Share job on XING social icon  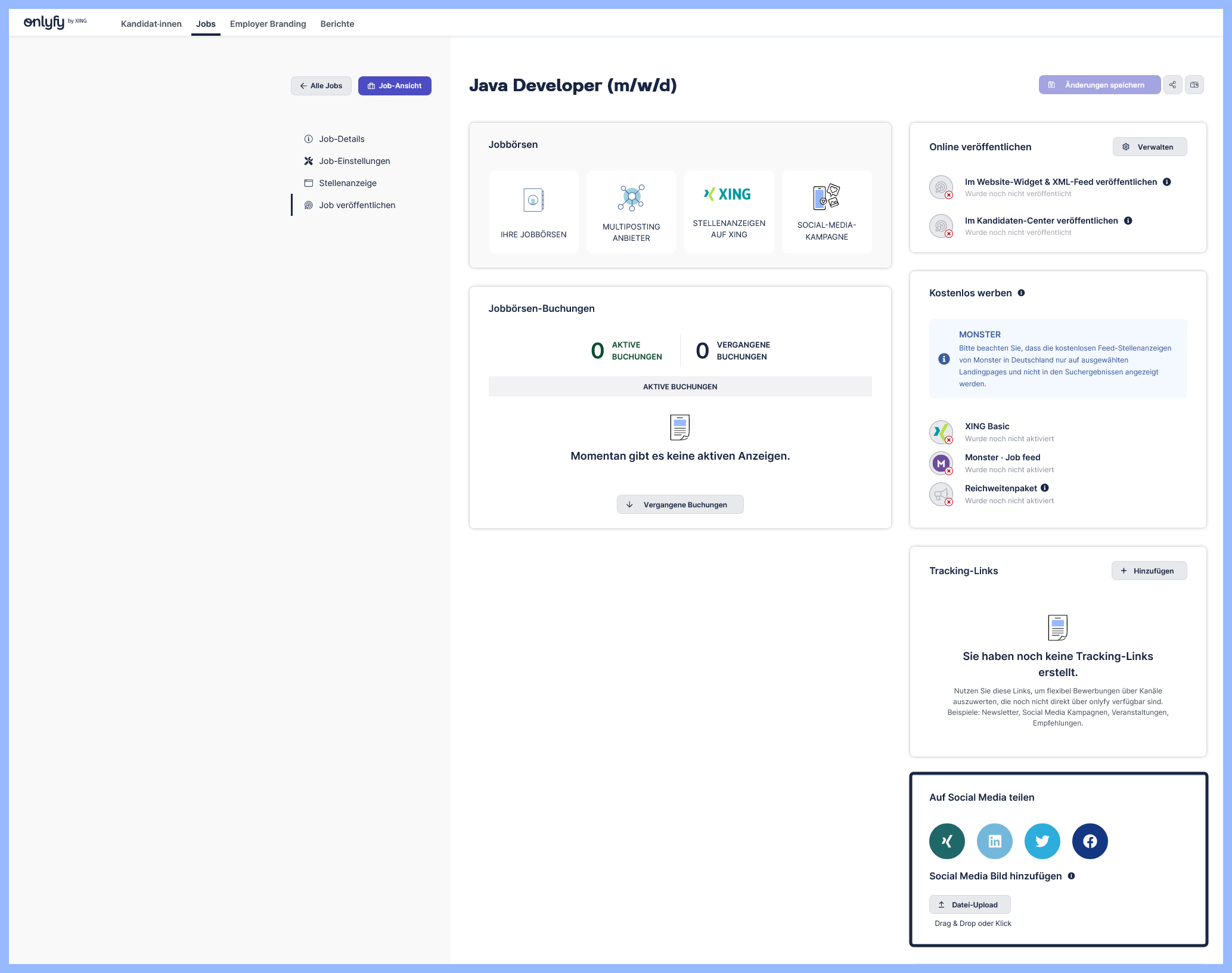tap(947, 841)
